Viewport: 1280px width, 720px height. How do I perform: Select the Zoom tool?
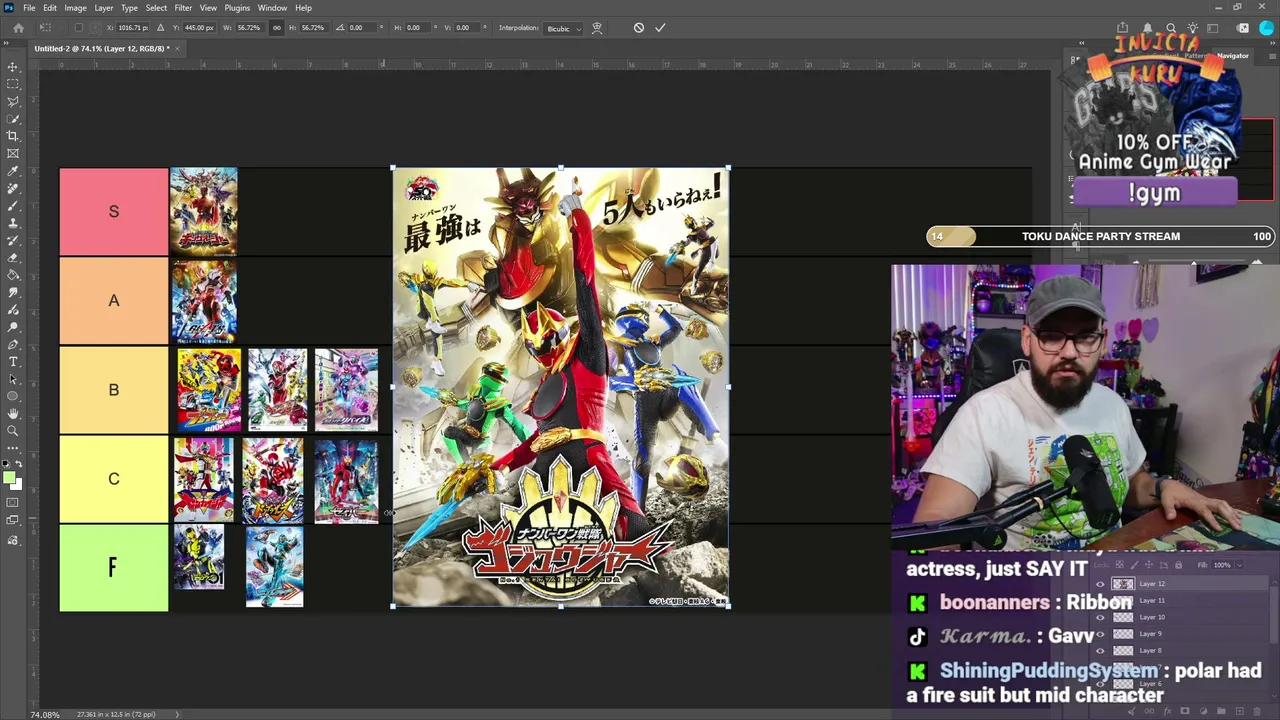coord(13,431)
